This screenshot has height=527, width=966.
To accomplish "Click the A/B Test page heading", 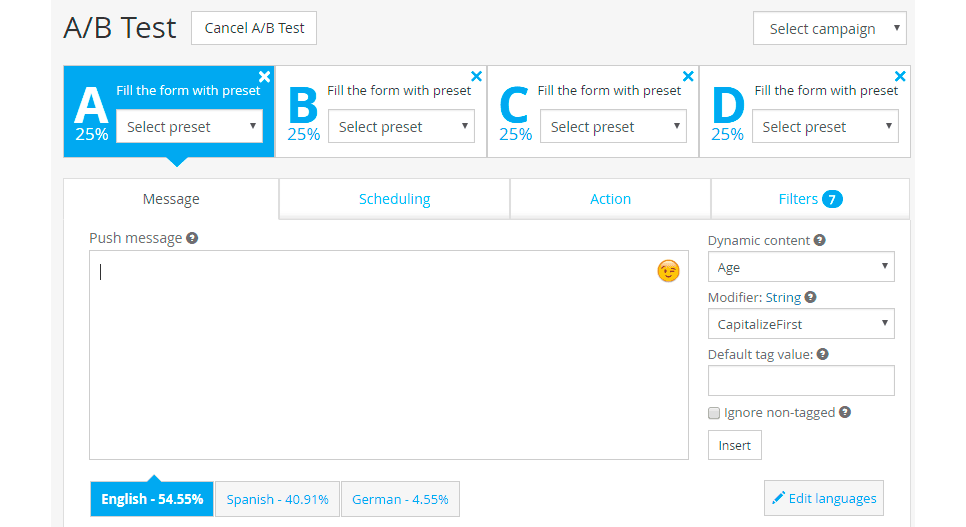I will 120,28.
